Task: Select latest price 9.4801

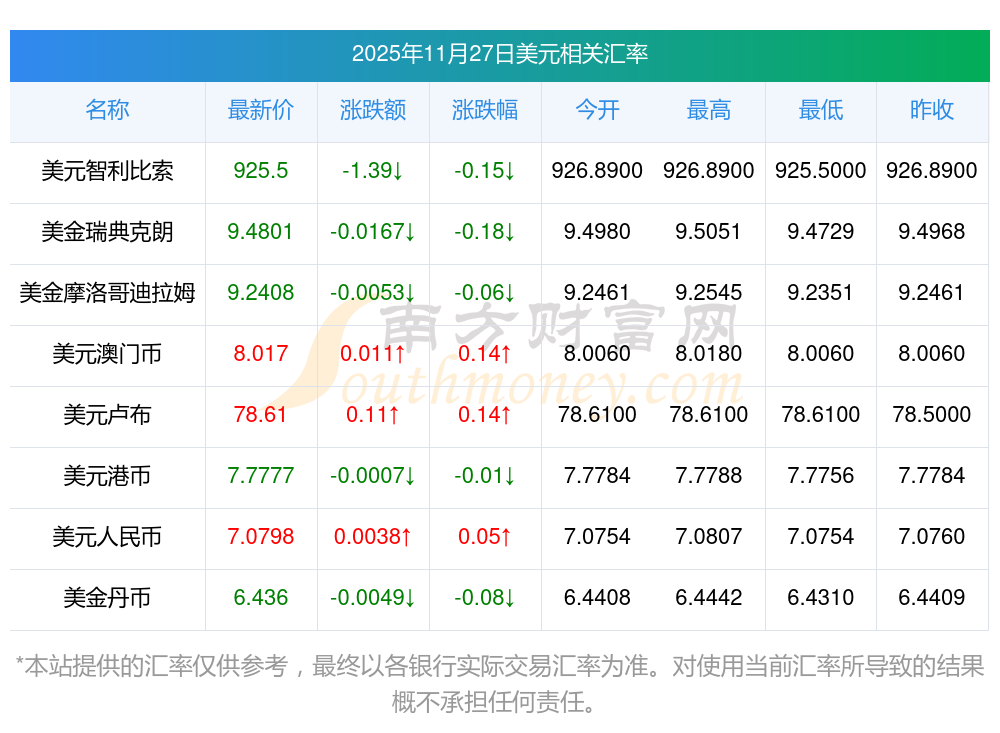Action: click(x=260, y=232)
